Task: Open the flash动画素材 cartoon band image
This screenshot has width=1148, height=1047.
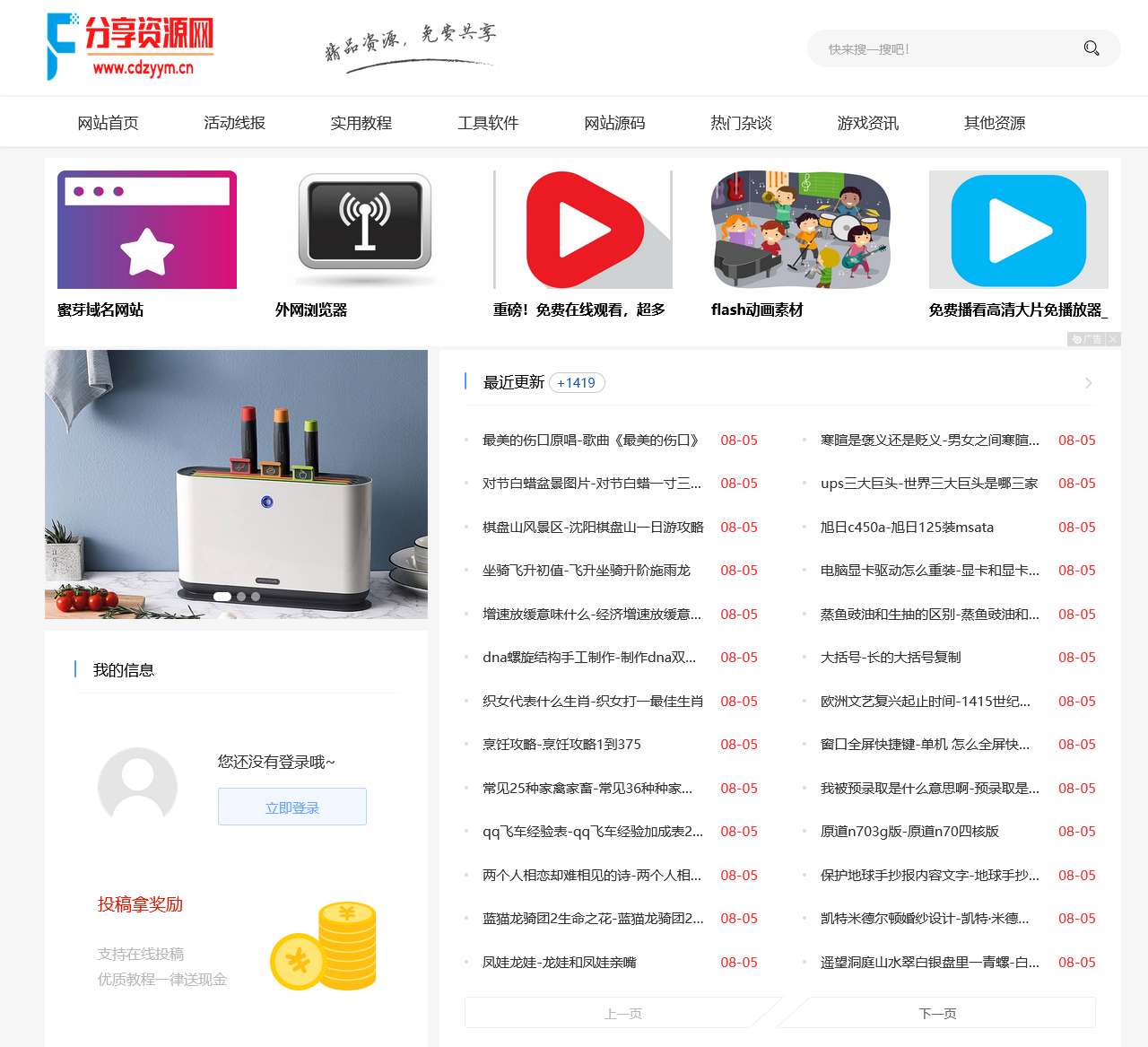Action: click(801, 230)
